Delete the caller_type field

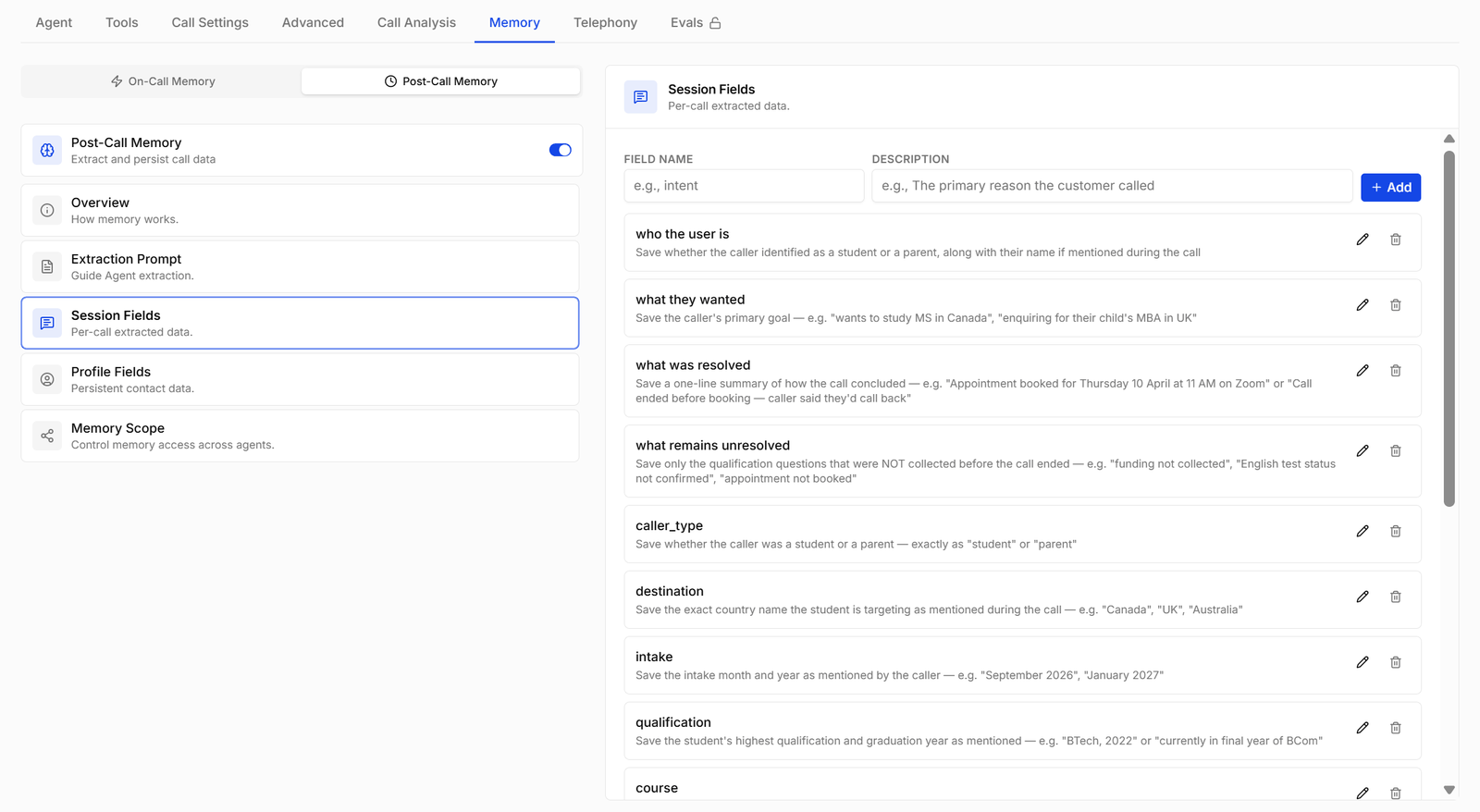pyautogui.click(x=1396, y=532)
